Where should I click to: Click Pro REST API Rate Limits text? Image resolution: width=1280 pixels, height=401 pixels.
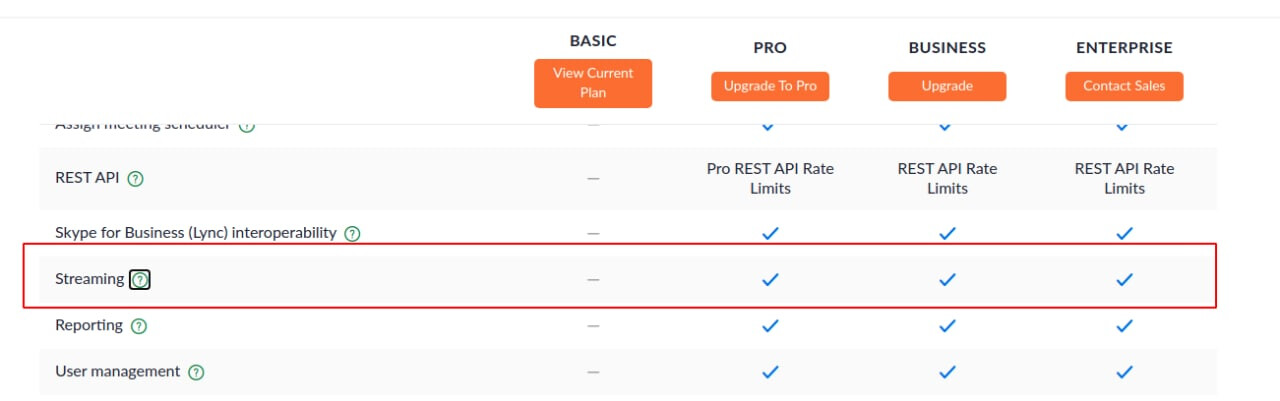click(x=770, y=178)
